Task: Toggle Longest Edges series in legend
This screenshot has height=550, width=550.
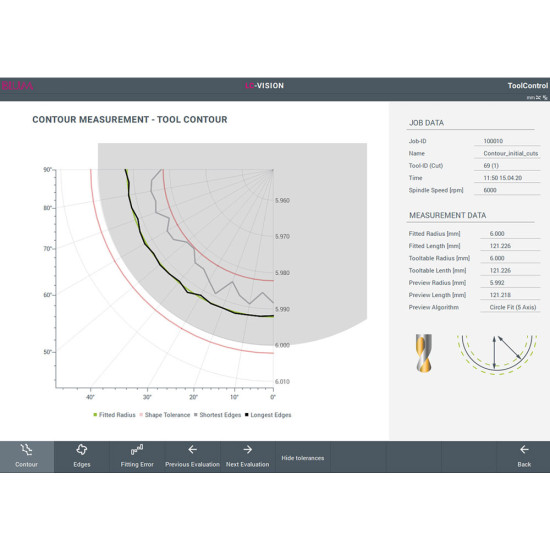Action: point(268,415)
